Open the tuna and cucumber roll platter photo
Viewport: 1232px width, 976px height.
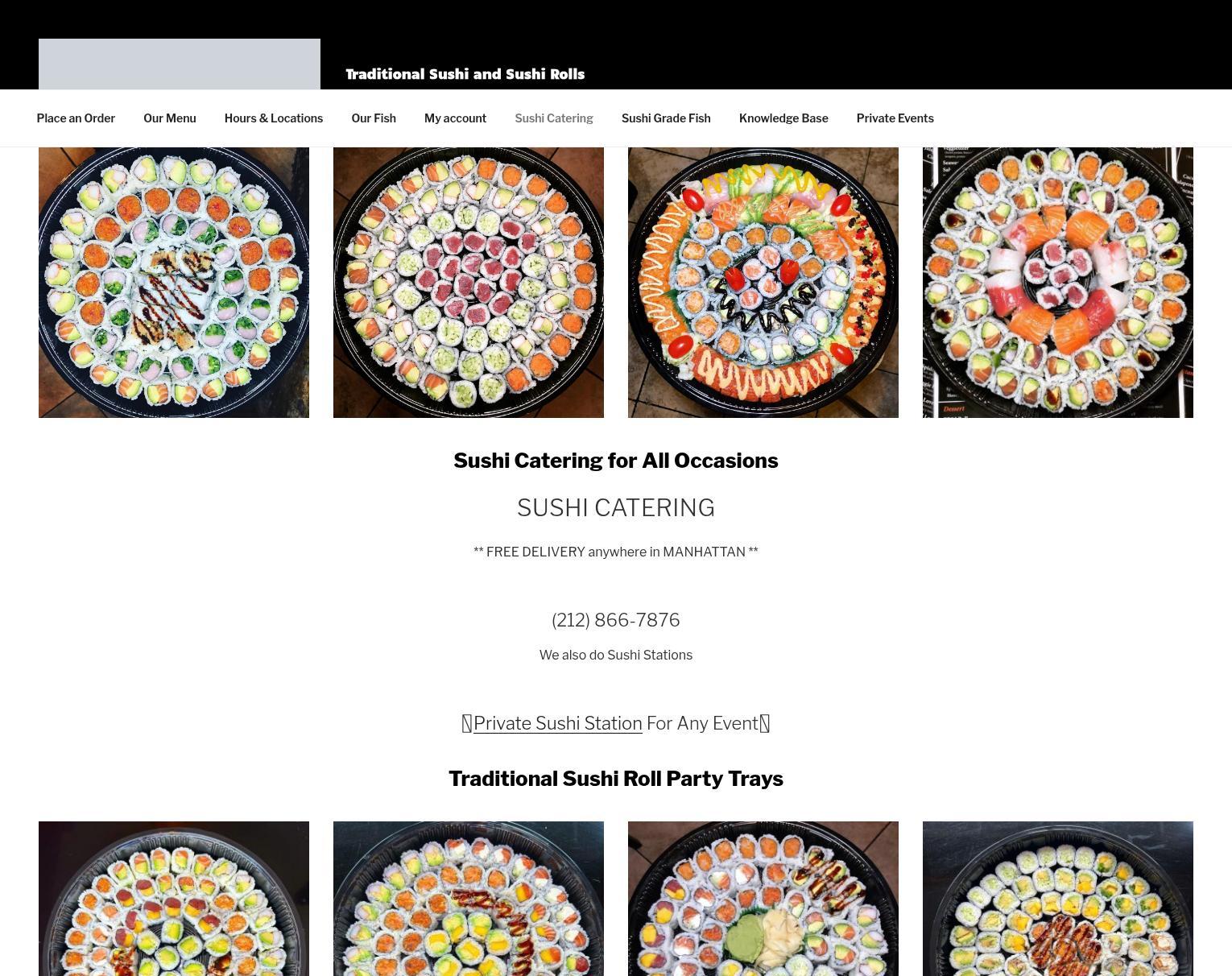[x=469, y=282]
